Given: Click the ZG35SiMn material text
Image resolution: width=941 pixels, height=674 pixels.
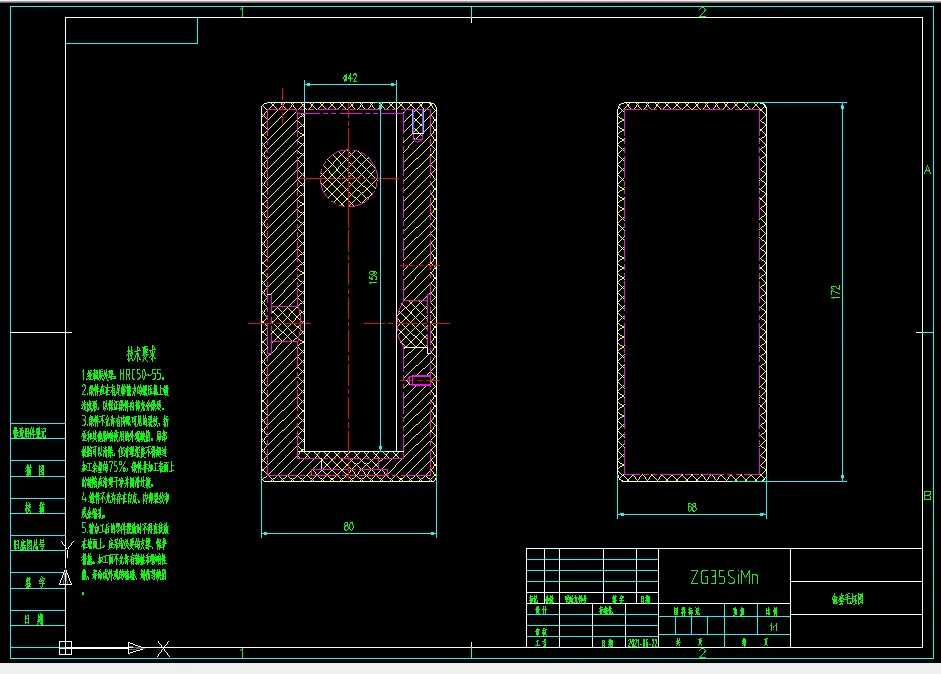Looking at the screenshot, I should pos(724,578).
